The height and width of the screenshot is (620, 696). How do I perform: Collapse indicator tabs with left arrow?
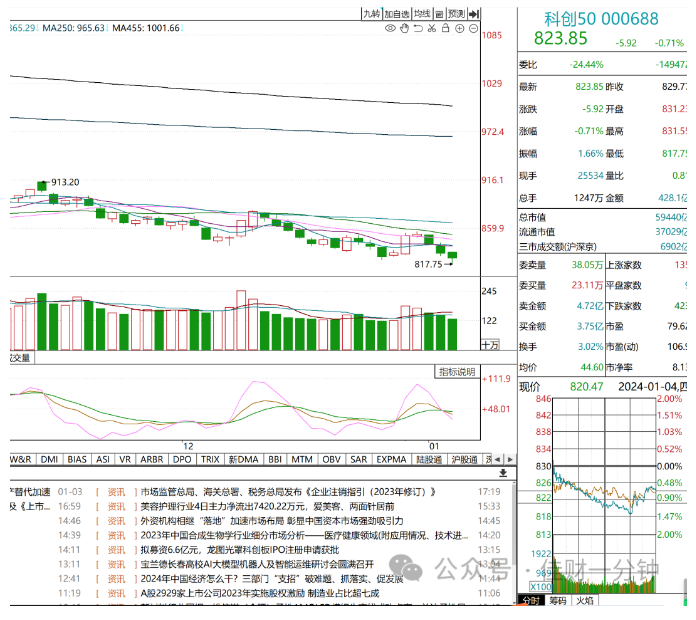click(x=498, y=460)
